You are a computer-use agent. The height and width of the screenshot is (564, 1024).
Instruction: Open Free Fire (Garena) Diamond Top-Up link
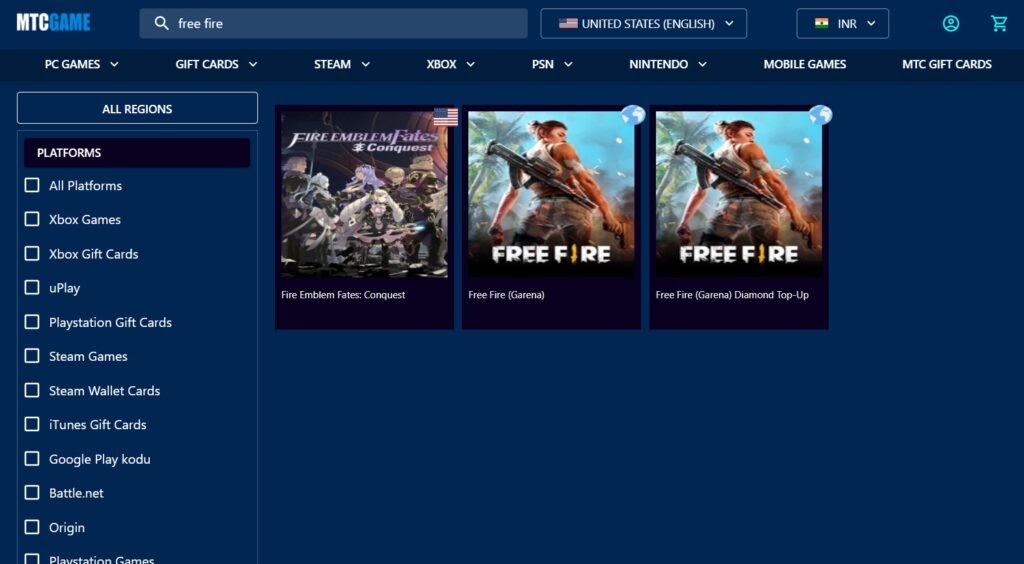(732, 295)
